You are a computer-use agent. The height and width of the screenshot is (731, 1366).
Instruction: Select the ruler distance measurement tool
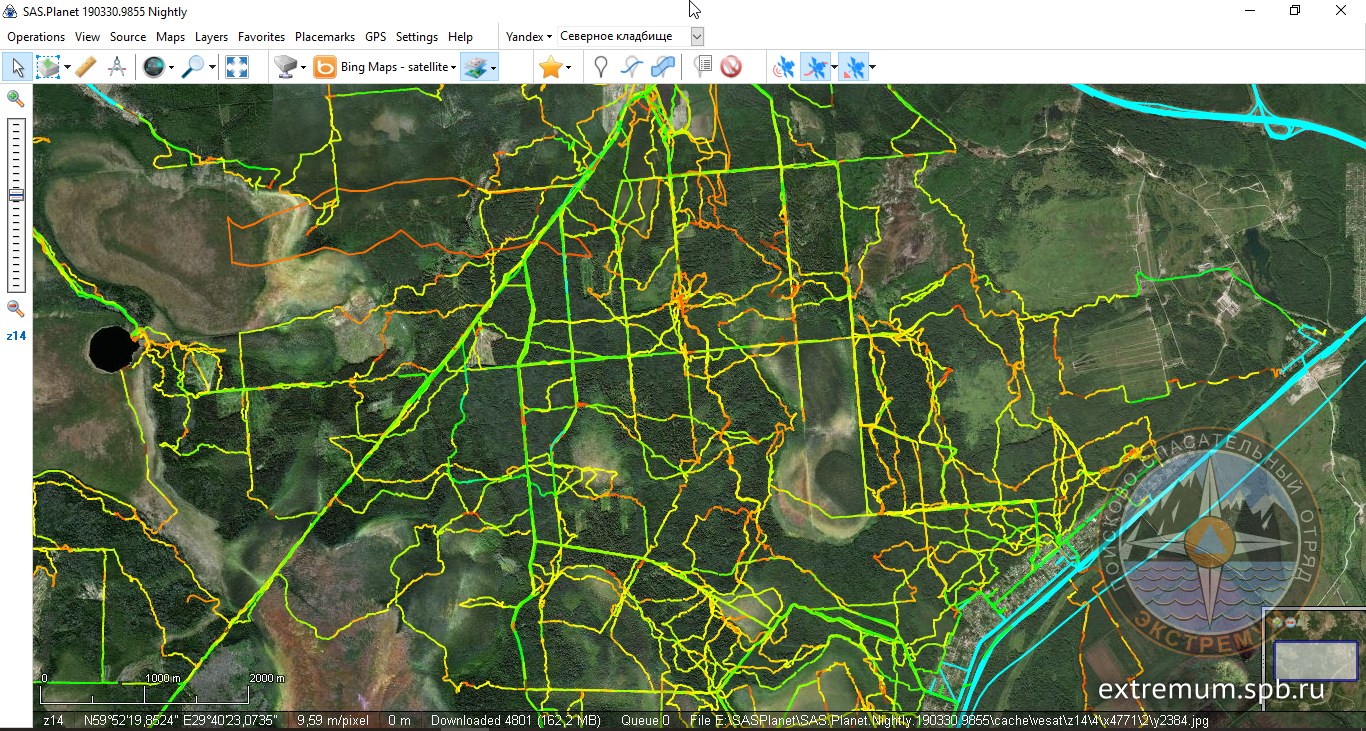point(86,67)
